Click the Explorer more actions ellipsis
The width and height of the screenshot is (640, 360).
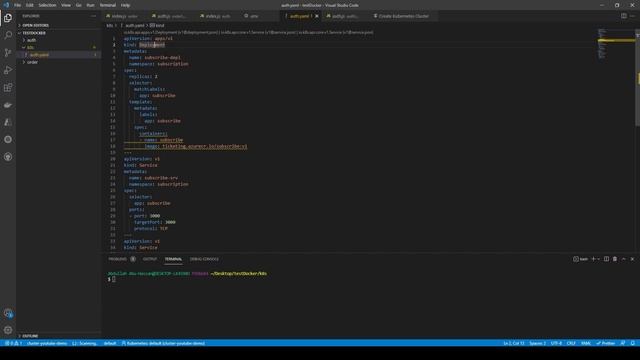click(x=93, y=16)
